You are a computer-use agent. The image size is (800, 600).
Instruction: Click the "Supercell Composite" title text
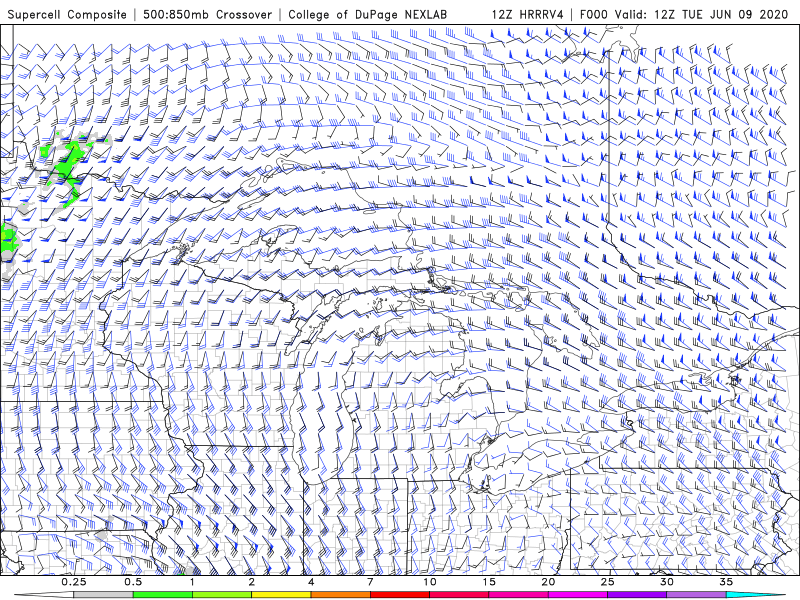pos(67,15)
